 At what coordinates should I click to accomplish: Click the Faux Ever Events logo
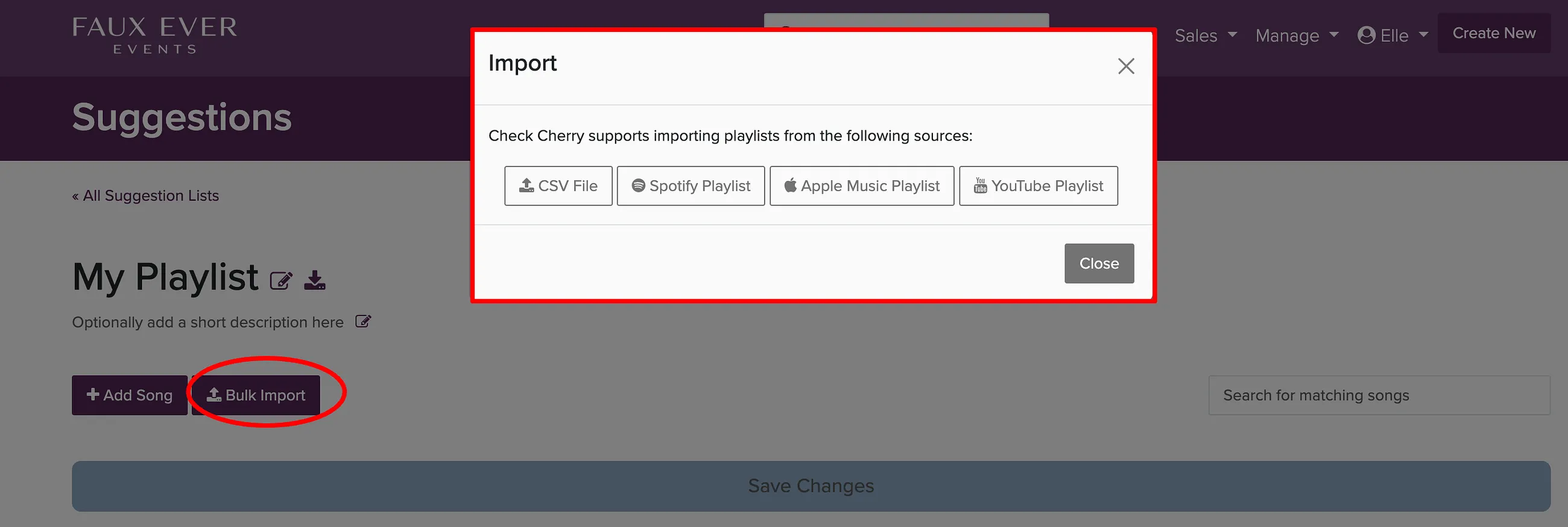pyautogui.click(x=154, y=36)
